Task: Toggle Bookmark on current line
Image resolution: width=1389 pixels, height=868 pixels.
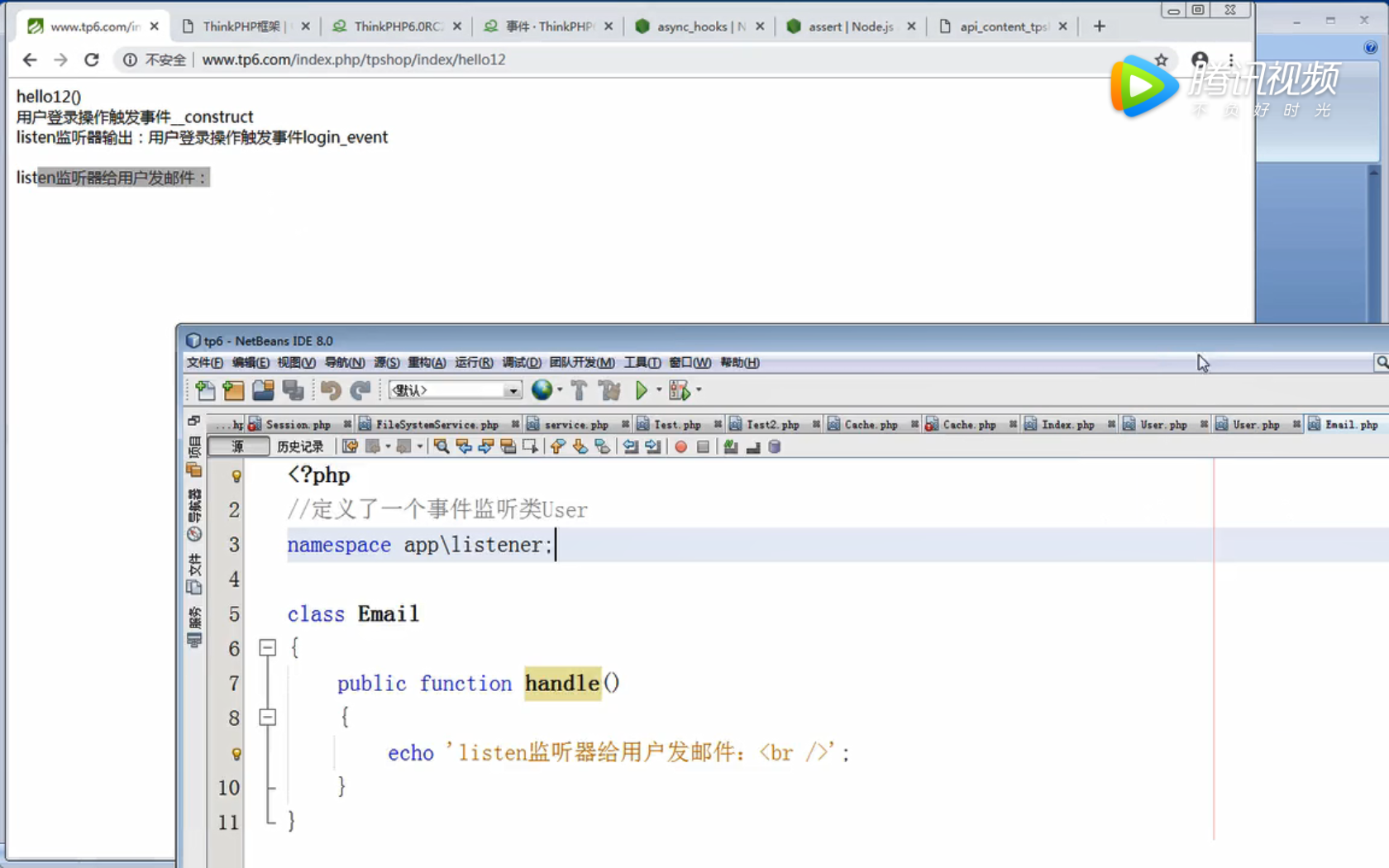Action: (603, 446)
